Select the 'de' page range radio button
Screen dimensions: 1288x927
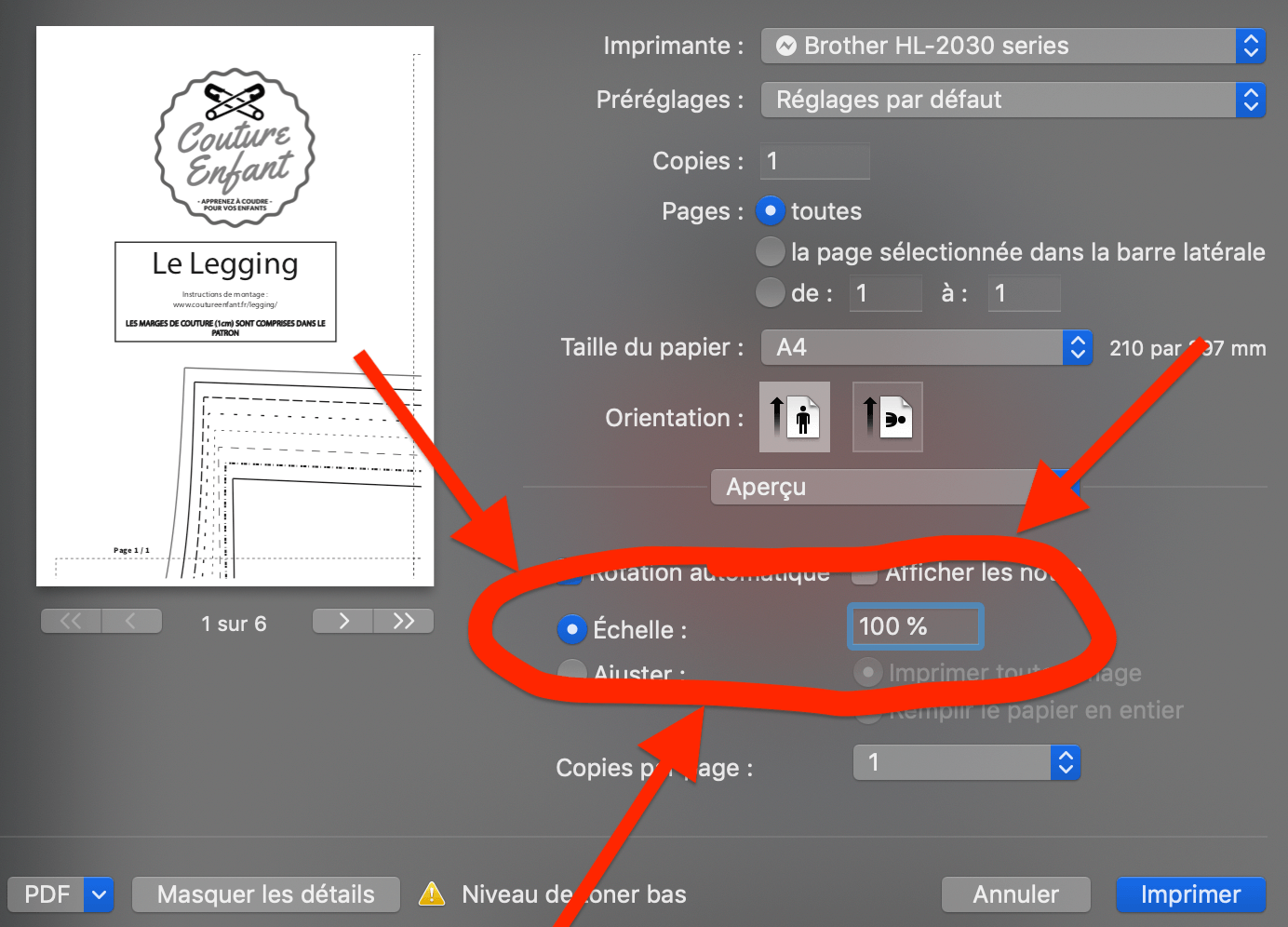point(770,292)
